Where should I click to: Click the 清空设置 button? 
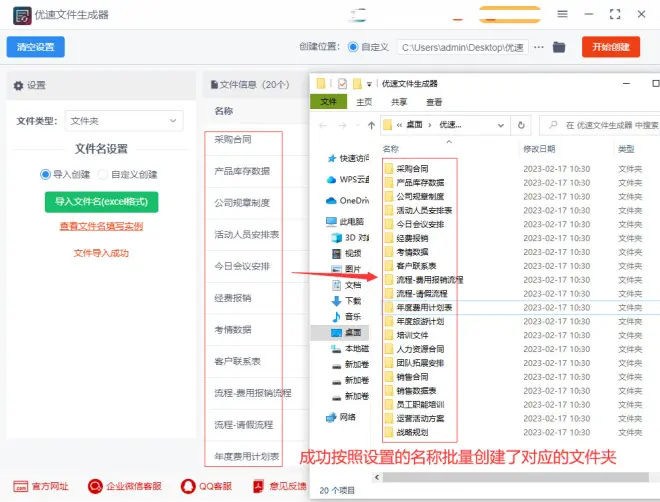(x=35, y=47)
